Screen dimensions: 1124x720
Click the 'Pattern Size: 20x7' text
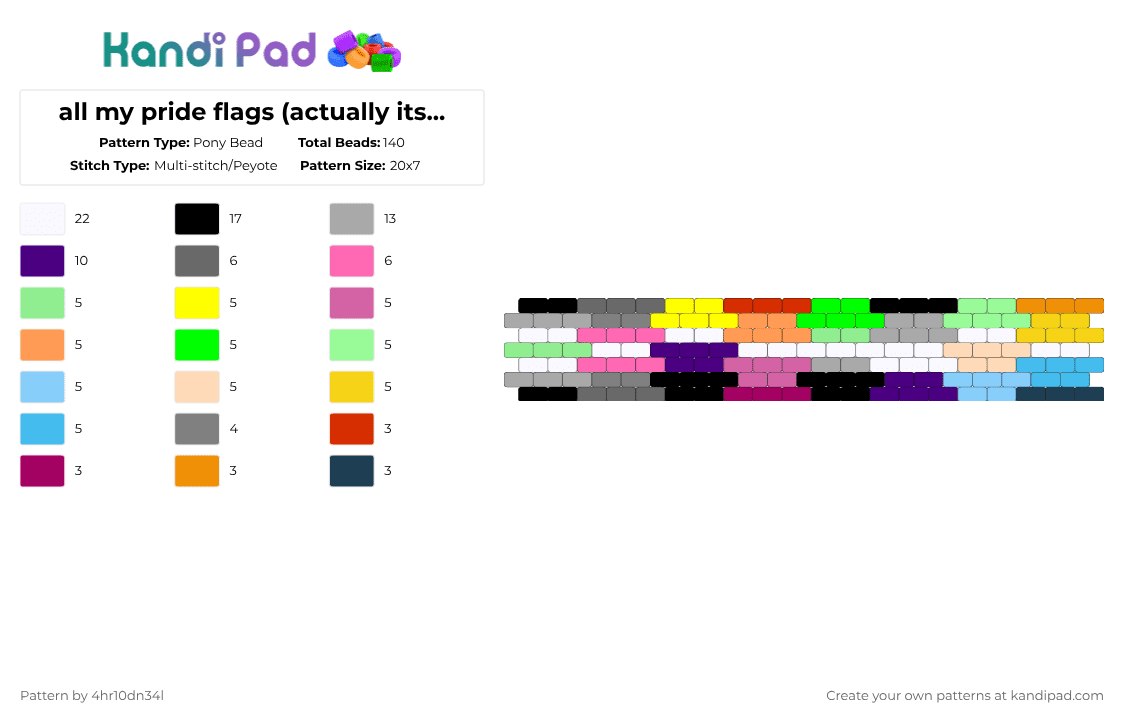(360, 166)
